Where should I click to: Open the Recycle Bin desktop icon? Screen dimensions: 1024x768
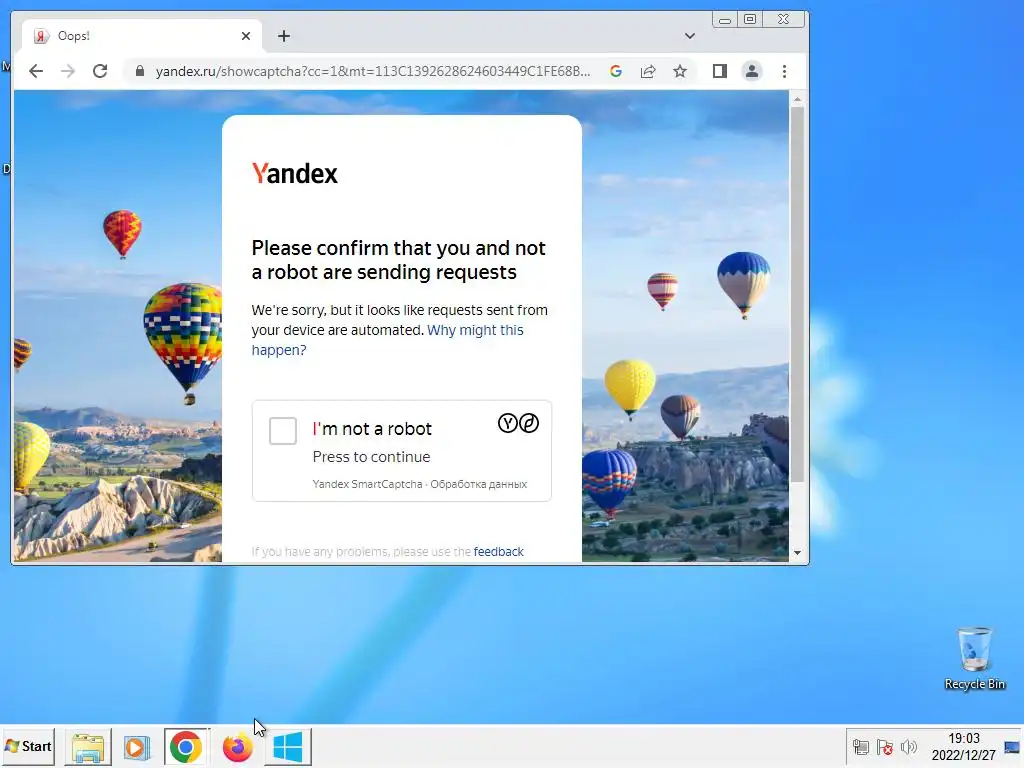tap(974, 658)
